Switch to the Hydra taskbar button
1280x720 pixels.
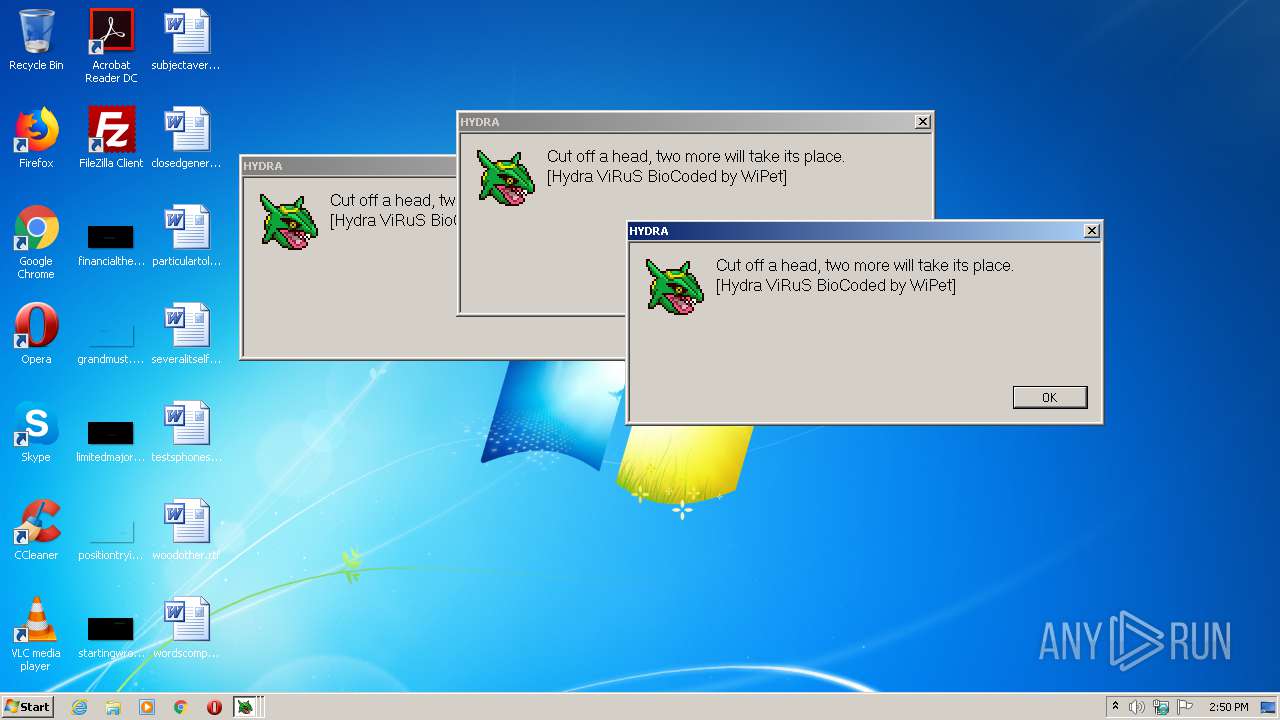[246, 707]
